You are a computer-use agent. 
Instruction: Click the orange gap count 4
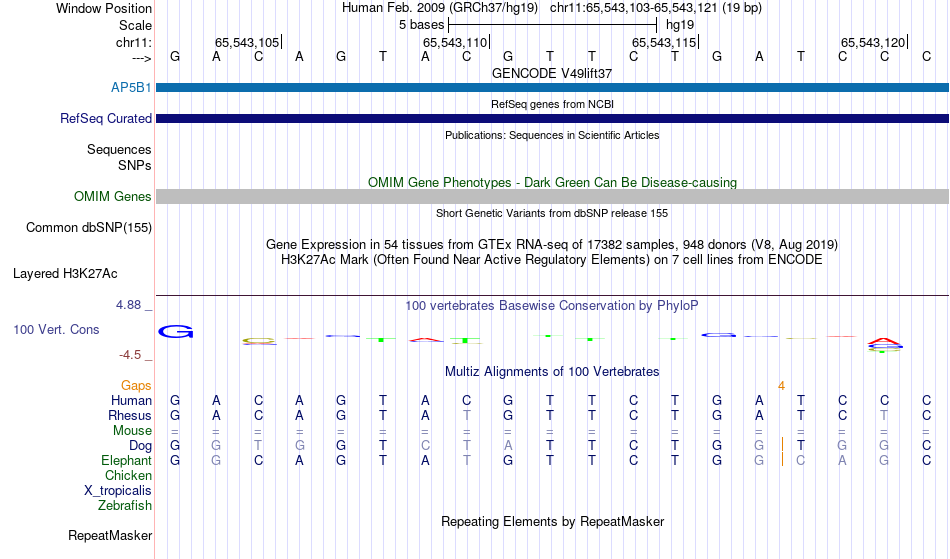782,386
